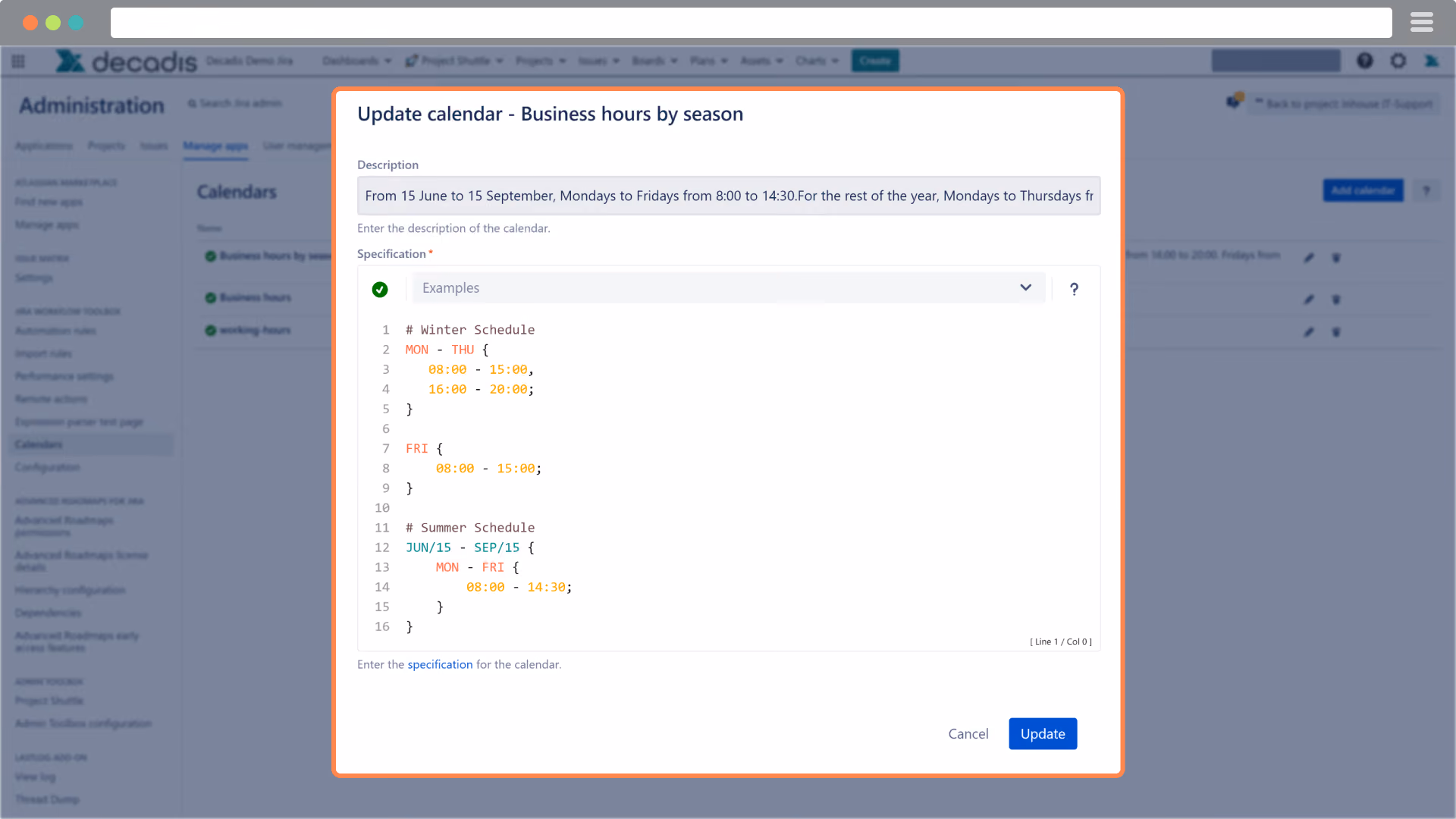Click the '16:00 - 20:00;' code line
The width and height of the screenshot is (1456, 819).
tap(481, 389)
